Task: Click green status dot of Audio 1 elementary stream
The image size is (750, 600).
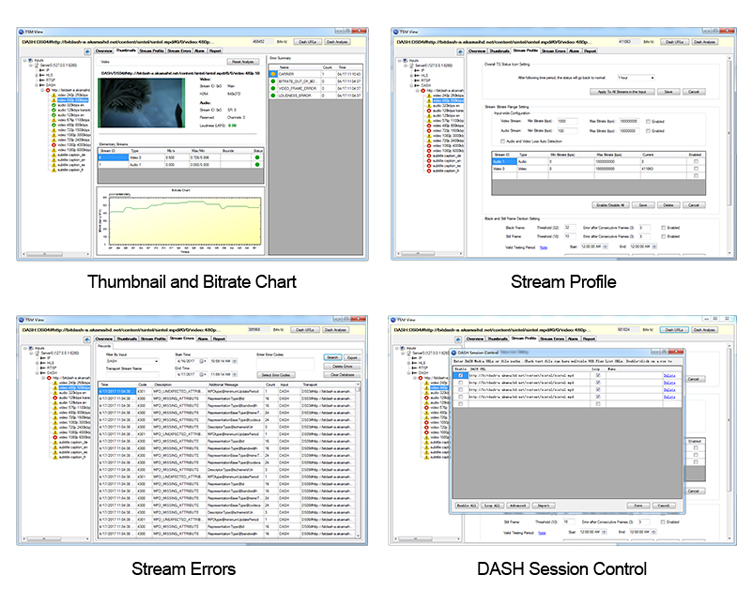Action: click(257, 165)
